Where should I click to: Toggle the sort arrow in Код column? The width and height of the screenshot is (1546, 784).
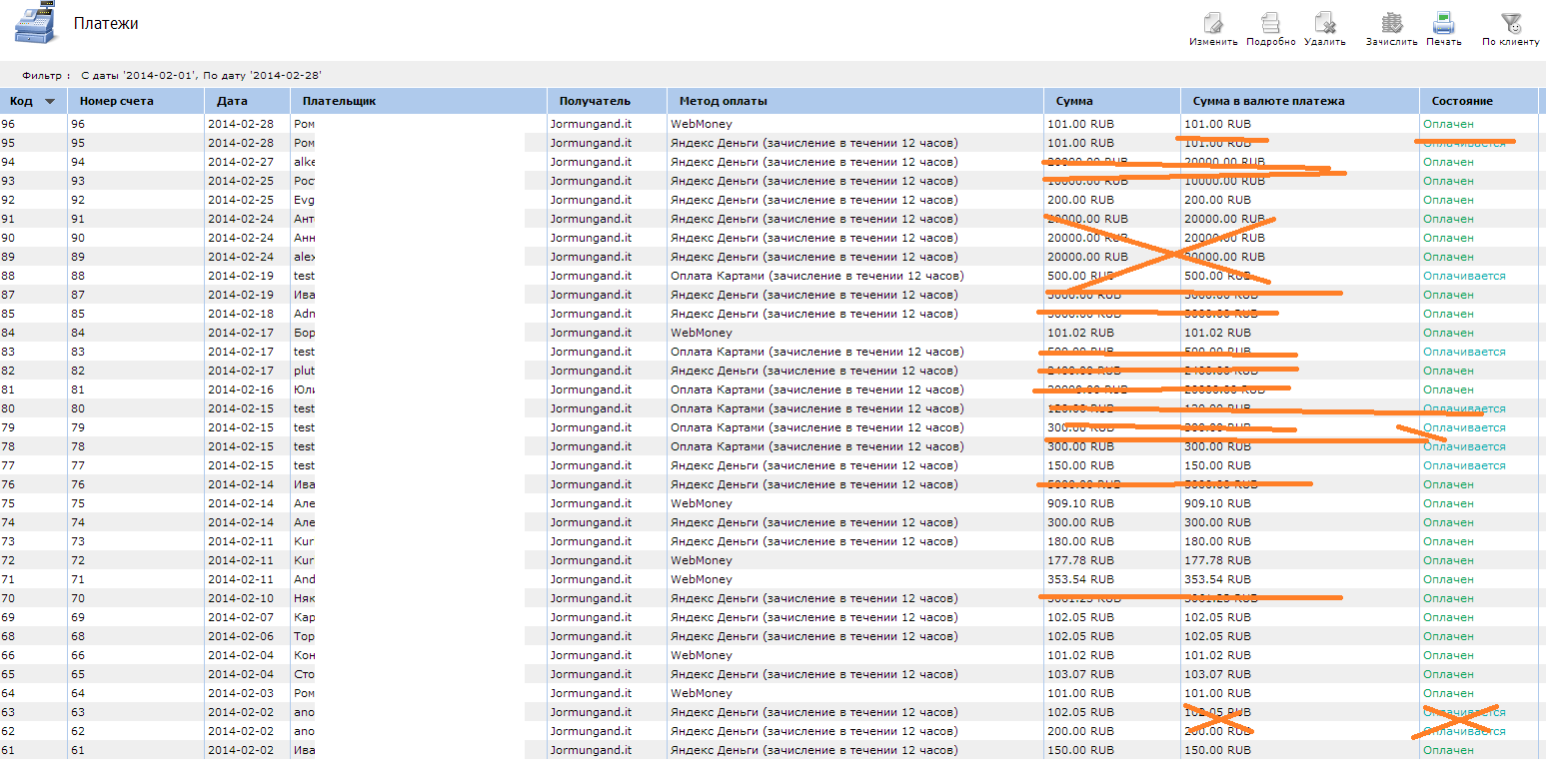(x=50, y=102)
